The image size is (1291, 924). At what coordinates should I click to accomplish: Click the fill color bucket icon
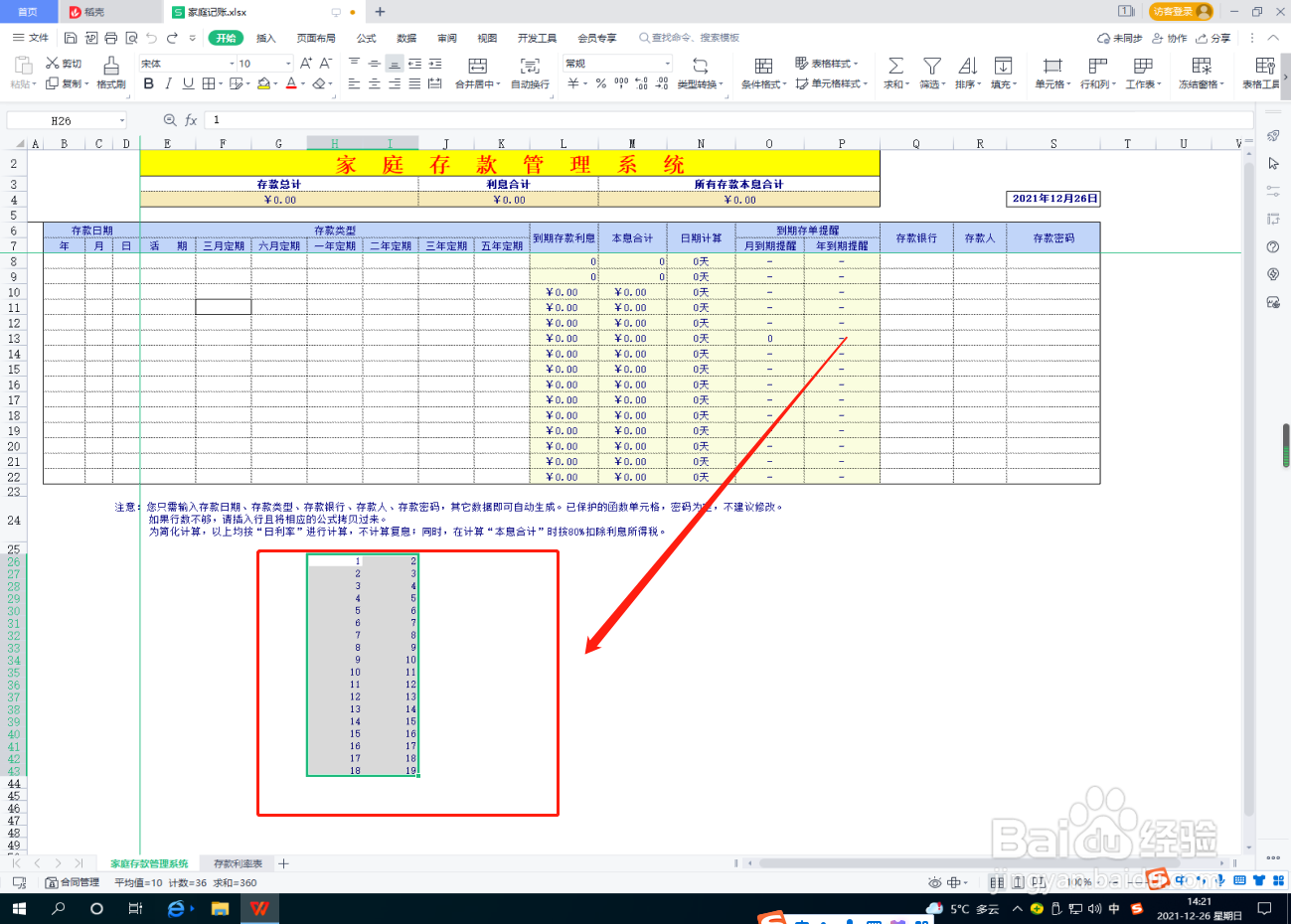coord(263,83)
